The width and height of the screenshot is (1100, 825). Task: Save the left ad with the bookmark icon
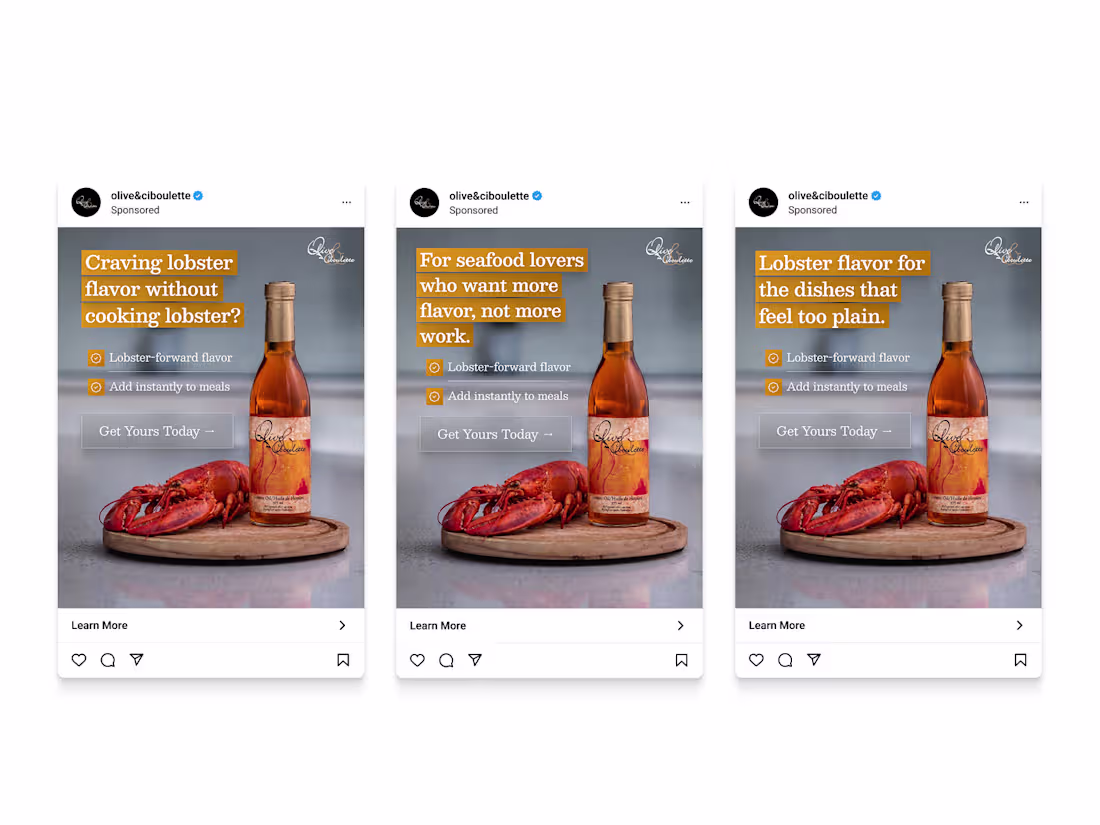click(x=343, y=660)
